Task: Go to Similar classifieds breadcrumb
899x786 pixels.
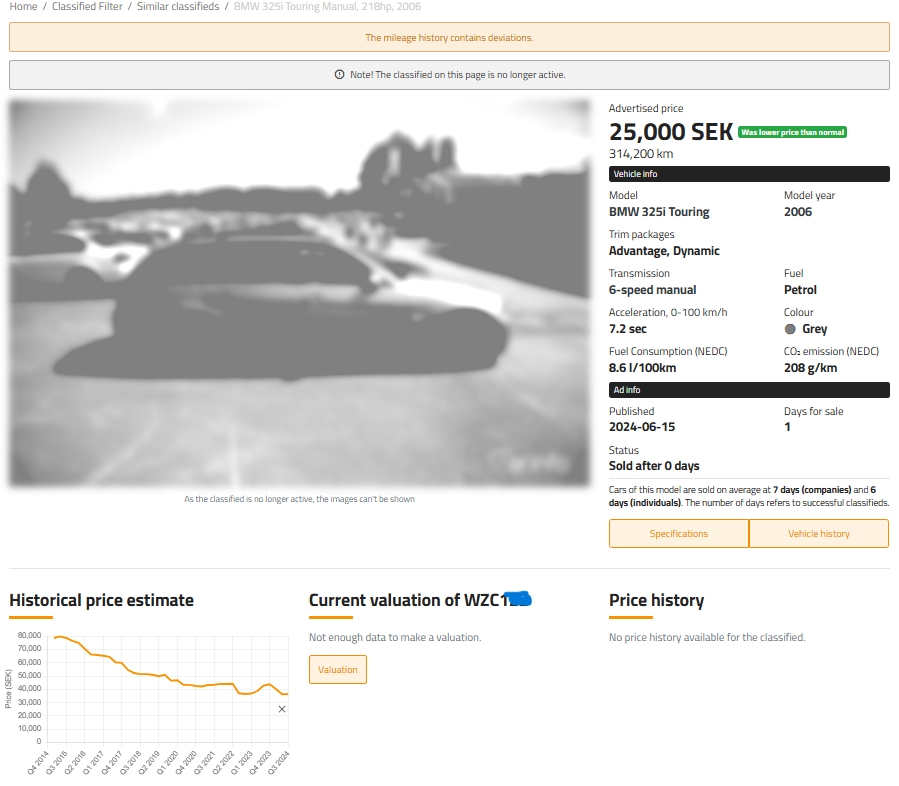Action: pyautogui.click(x=177, y=7)
